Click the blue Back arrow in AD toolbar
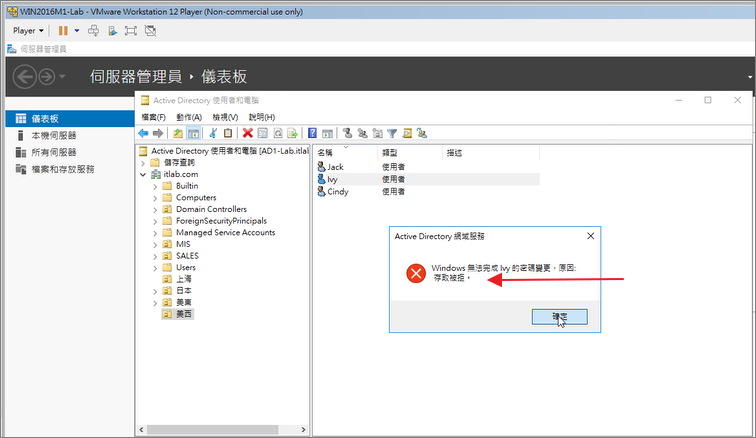Viewport: 756px width, 438px height. click(x=143, y=133)
